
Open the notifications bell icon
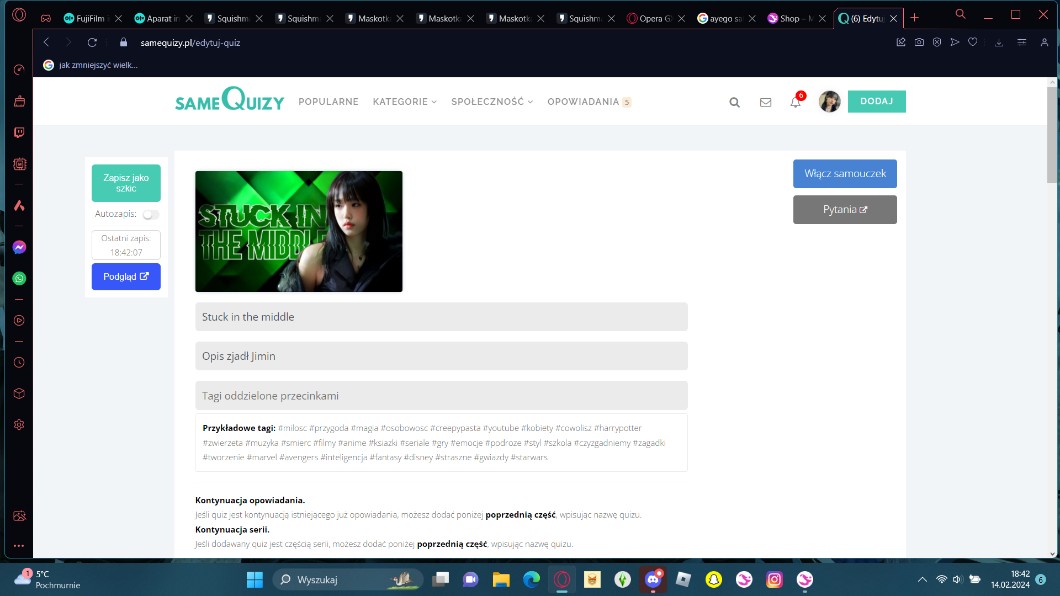pyautogui.click(x=795, y=102)
